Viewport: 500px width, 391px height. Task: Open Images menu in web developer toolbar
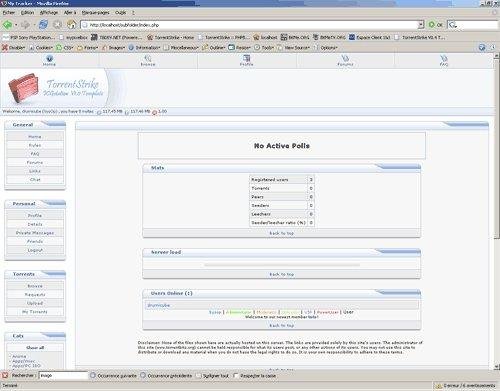(x=113, y=48)
